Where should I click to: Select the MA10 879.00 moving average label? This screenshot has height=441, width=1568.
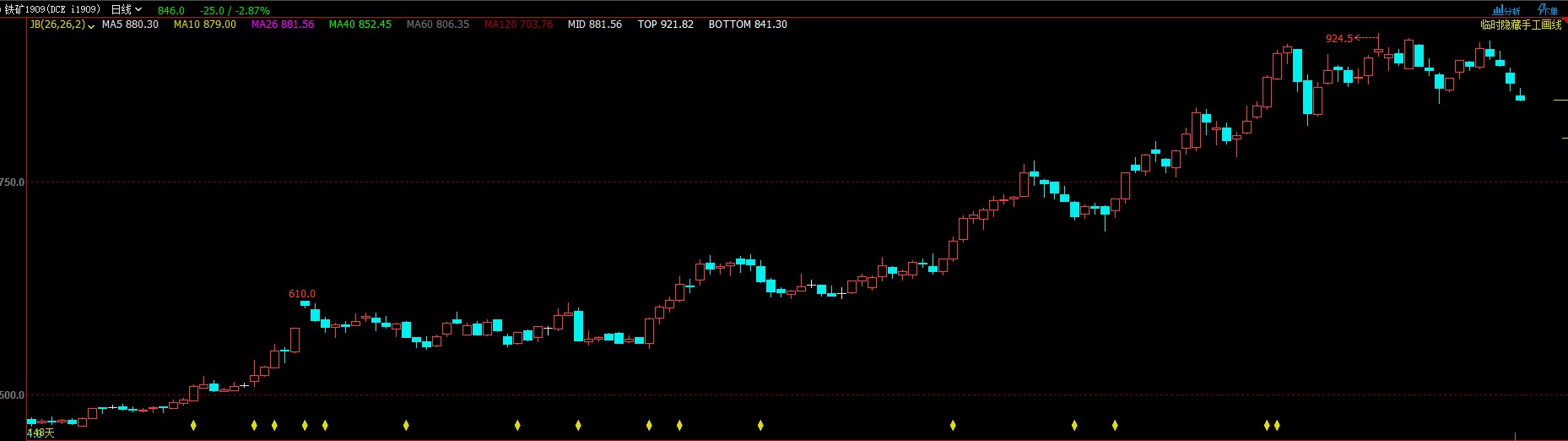(204, 24)
